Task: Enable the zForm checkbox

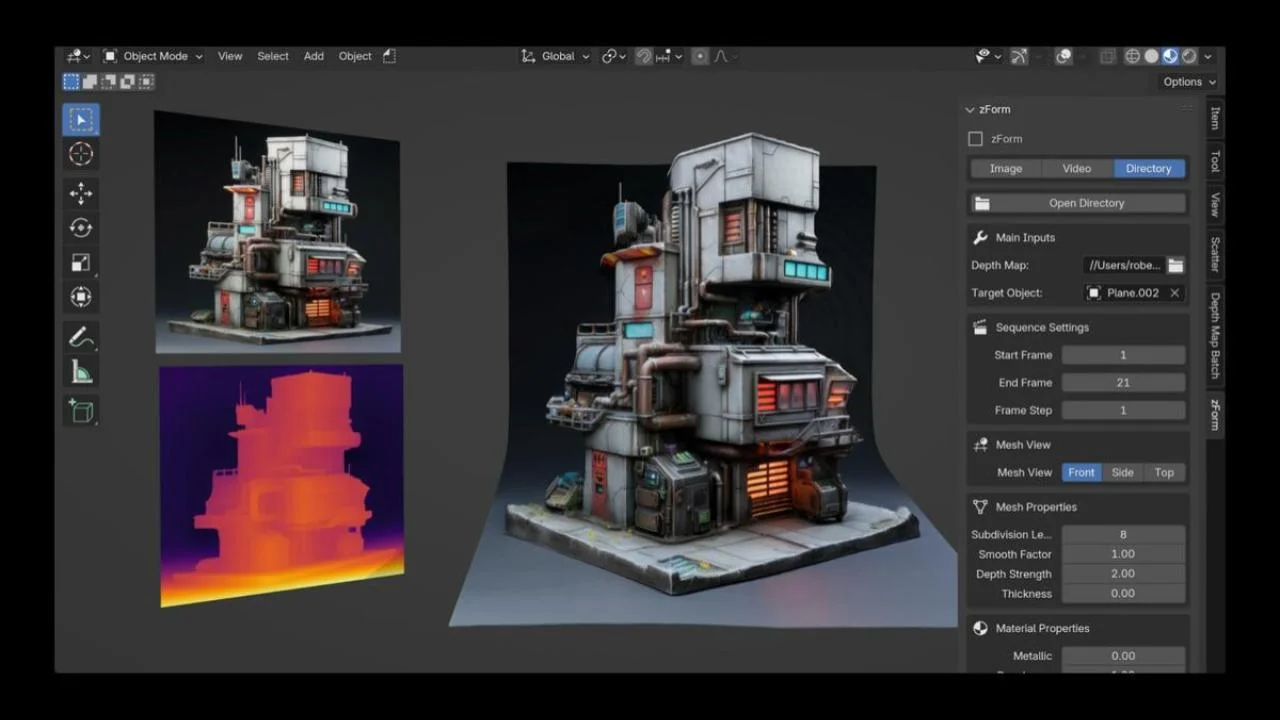Action: tap(976, 139)
